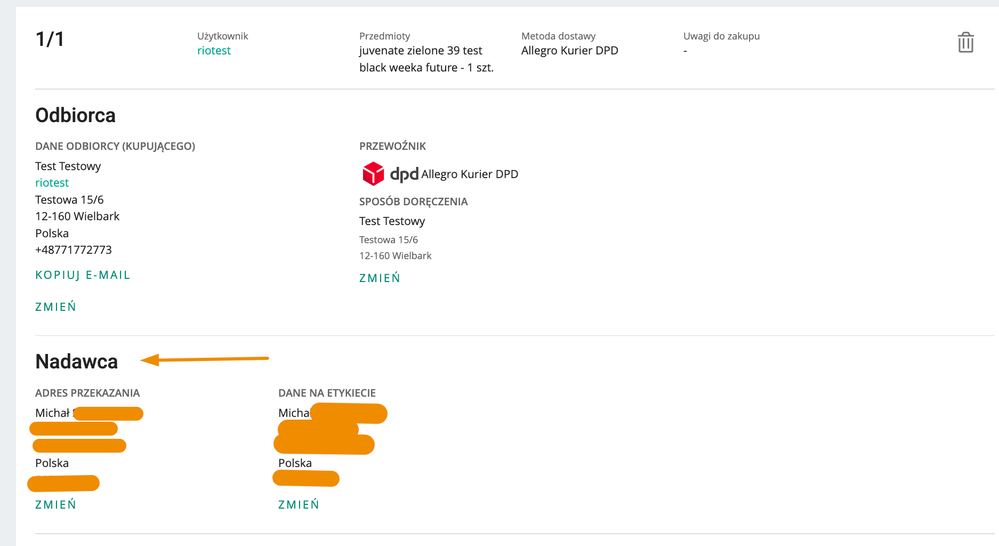Viewport: 999px width, 546px height.
Task: Click Polska in the Dane na etykiecie column
Action: click(x=295, y=463)
